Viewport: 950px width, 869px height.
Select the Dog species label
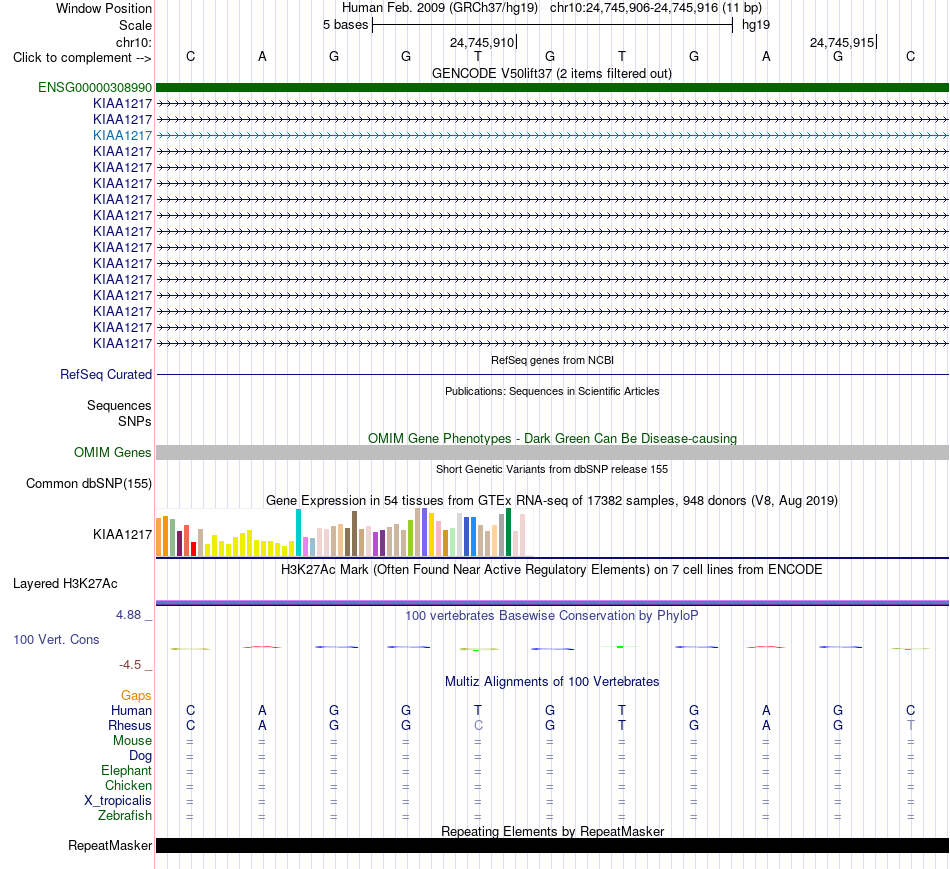[x=141, y=756]
